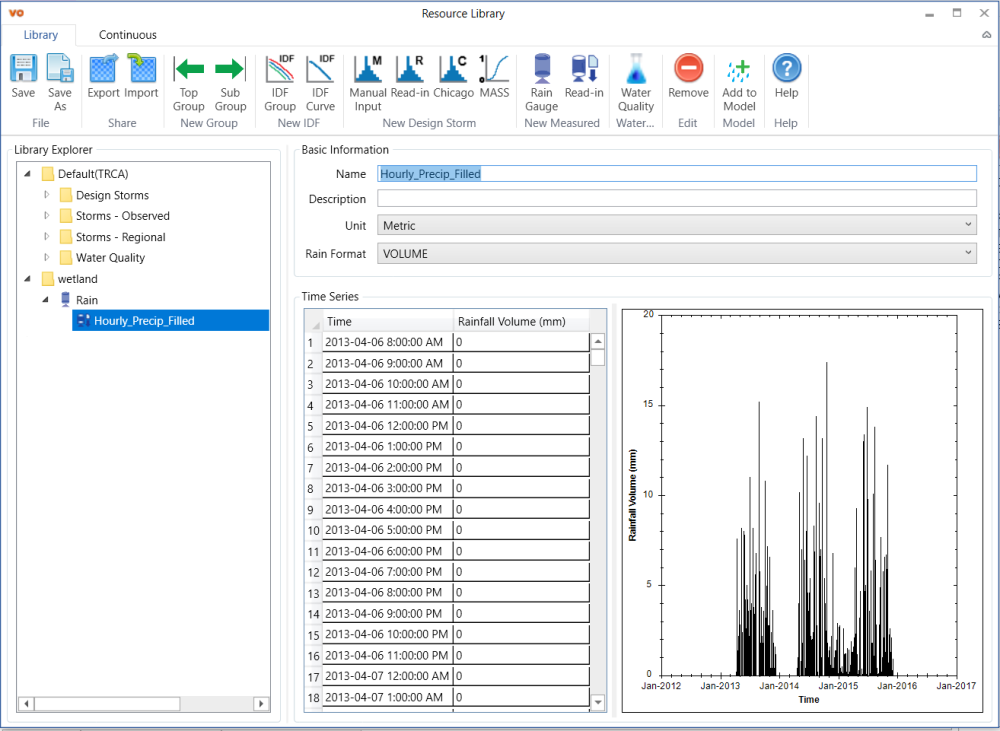Viewport: 1000px width, 731px height.
Task: Open the Rain Format dropdown
Action: click(x=676, y=254)
